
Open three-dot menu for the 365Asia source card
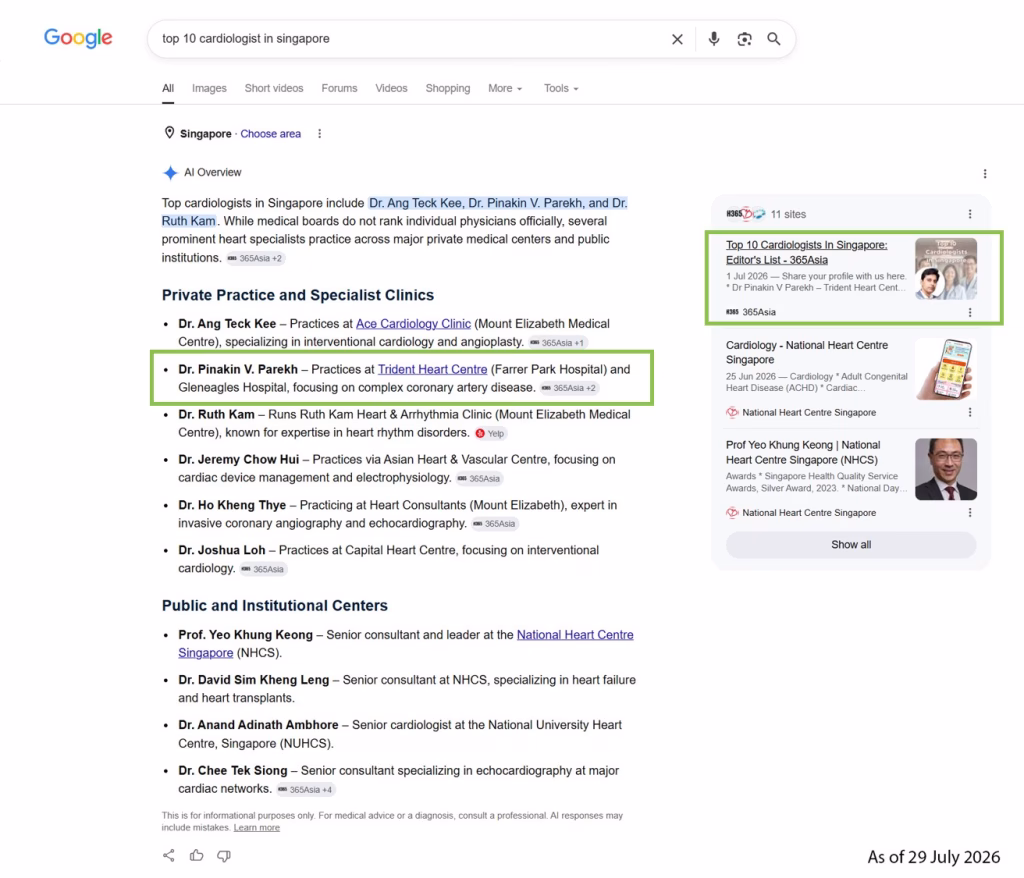[x=970, y=312]
